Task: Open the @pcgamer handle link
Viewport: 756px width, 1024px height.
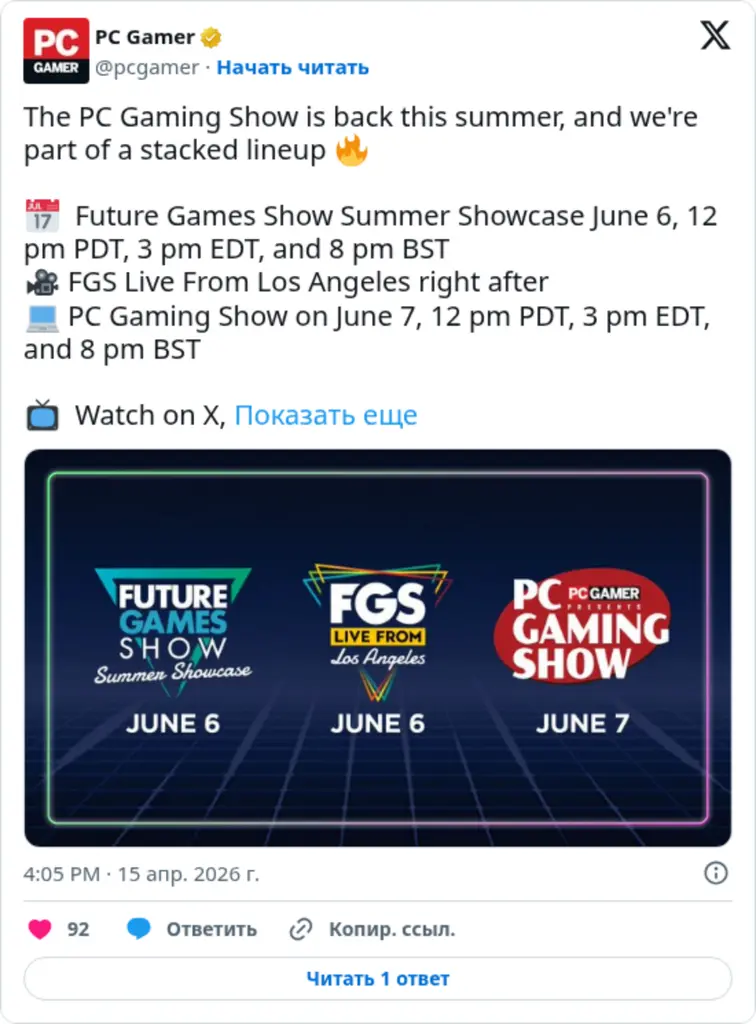Action: (147, 67)
